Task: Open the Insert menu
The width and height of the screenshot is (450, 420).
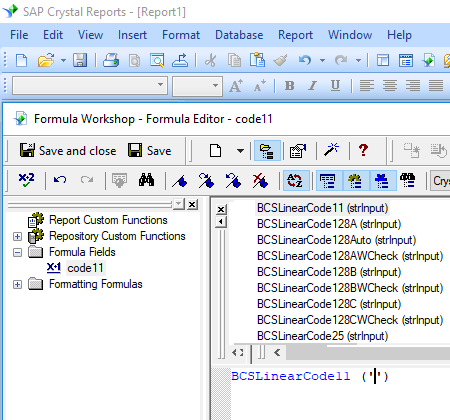Action: (x=132, y=35)
